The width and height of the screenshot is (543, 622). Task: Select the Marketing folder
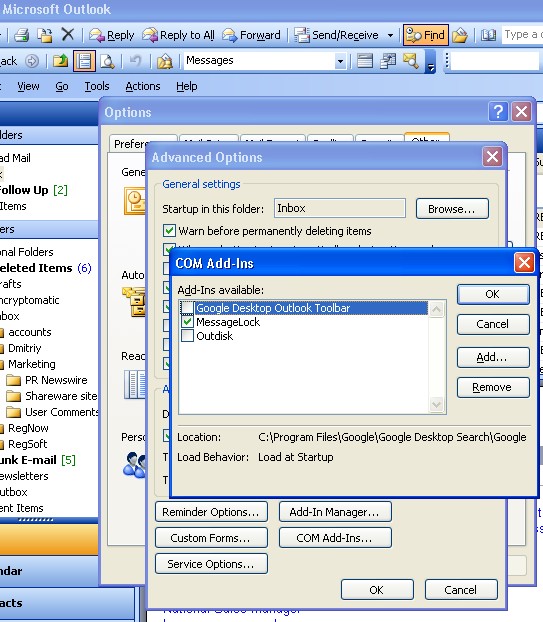[x=32, y=364]
